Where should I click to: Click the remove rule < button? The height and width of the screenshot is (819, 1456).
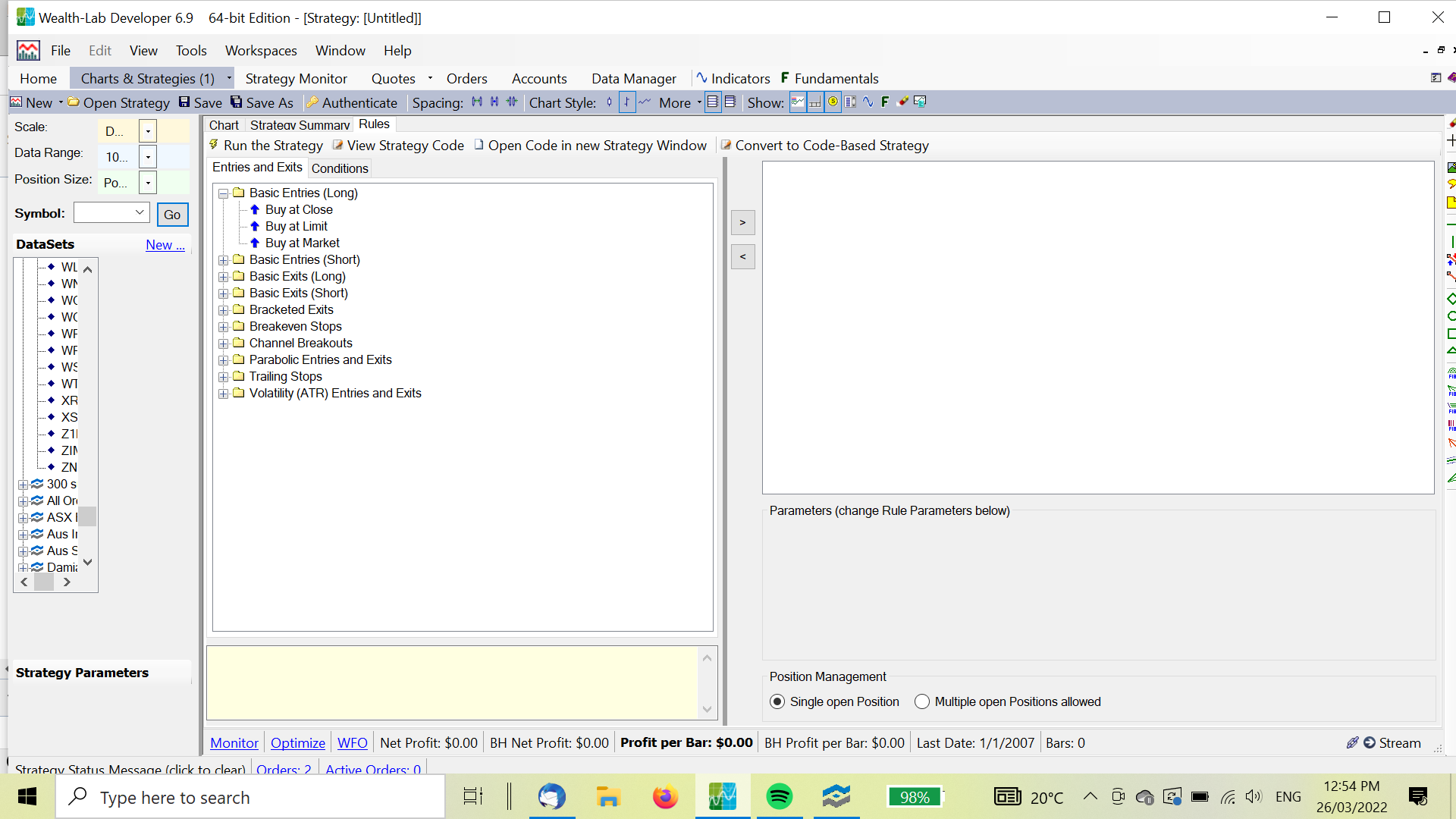click(x=743, y=256)
